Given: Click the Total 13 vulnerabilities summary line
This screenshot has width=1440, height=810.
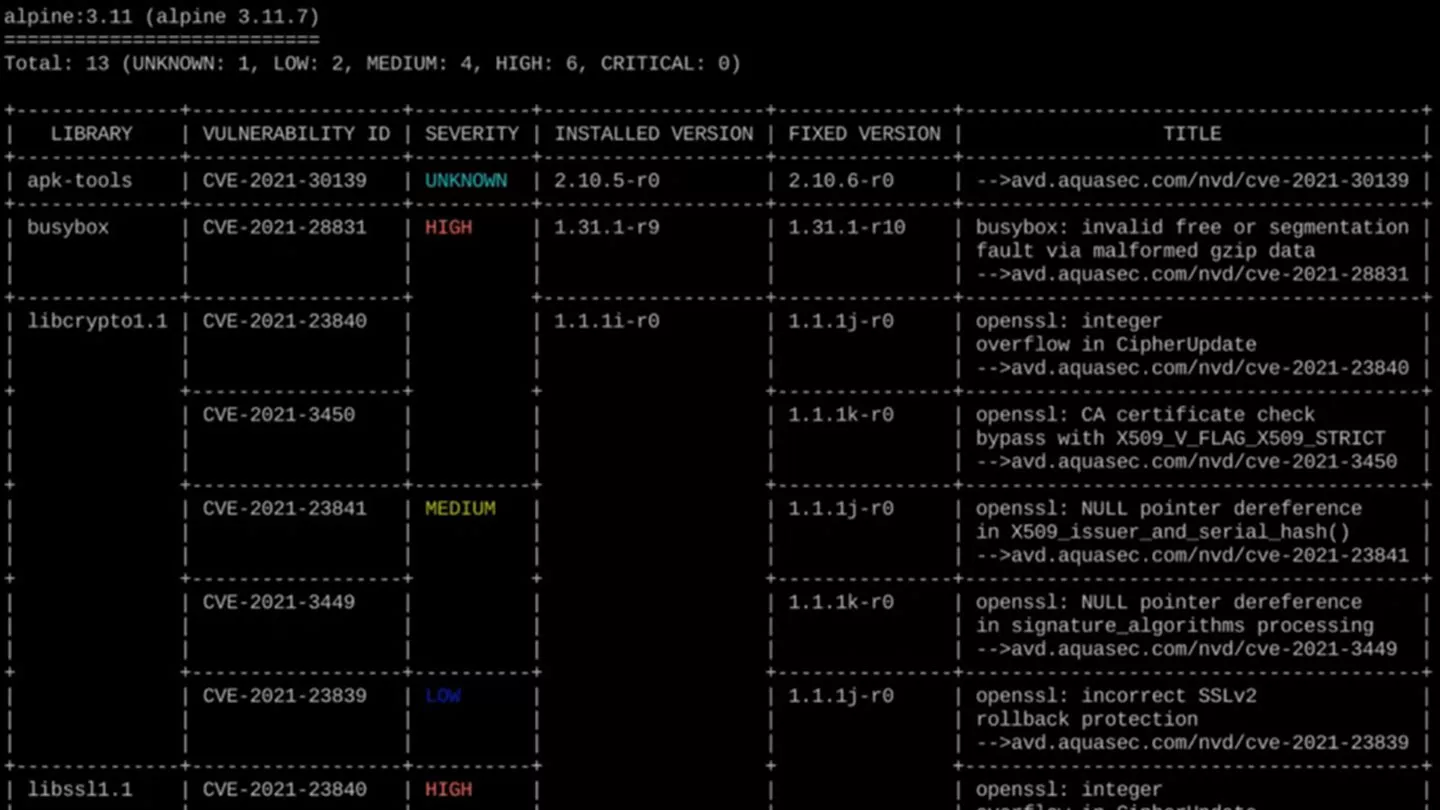Looking at the screenshot, I should point(372,64).
